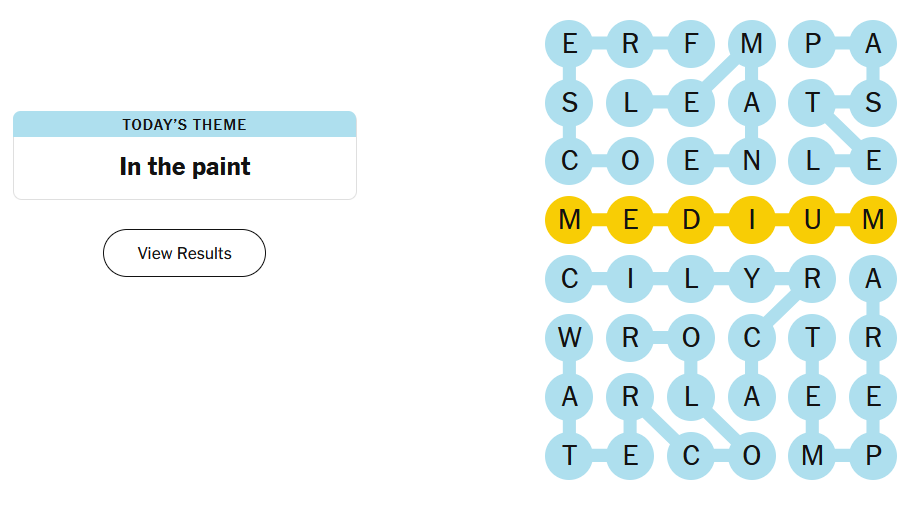Select the letter W tile
This screenshot has width=907, height=510.
point(570,337)
